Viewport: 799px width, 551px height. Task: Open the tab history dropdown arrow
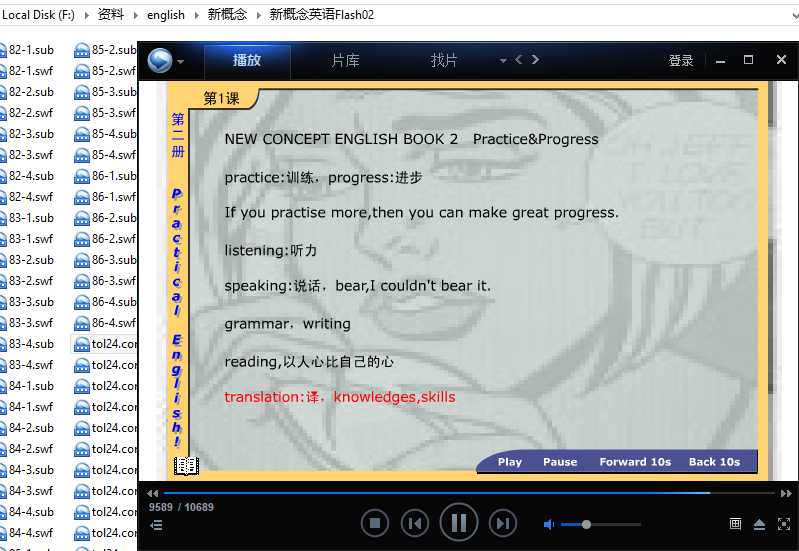tap(503, 61)
